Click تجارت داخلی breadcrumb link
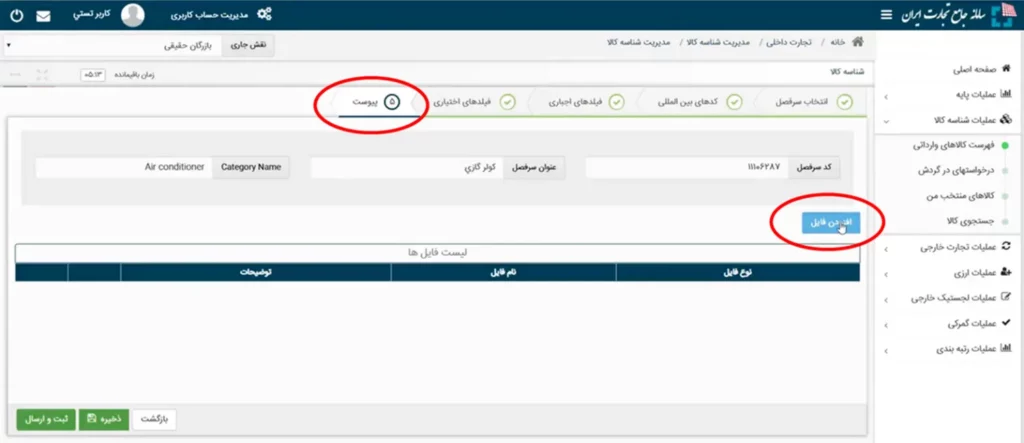The image size is (1024, 443). coord(790,42)
